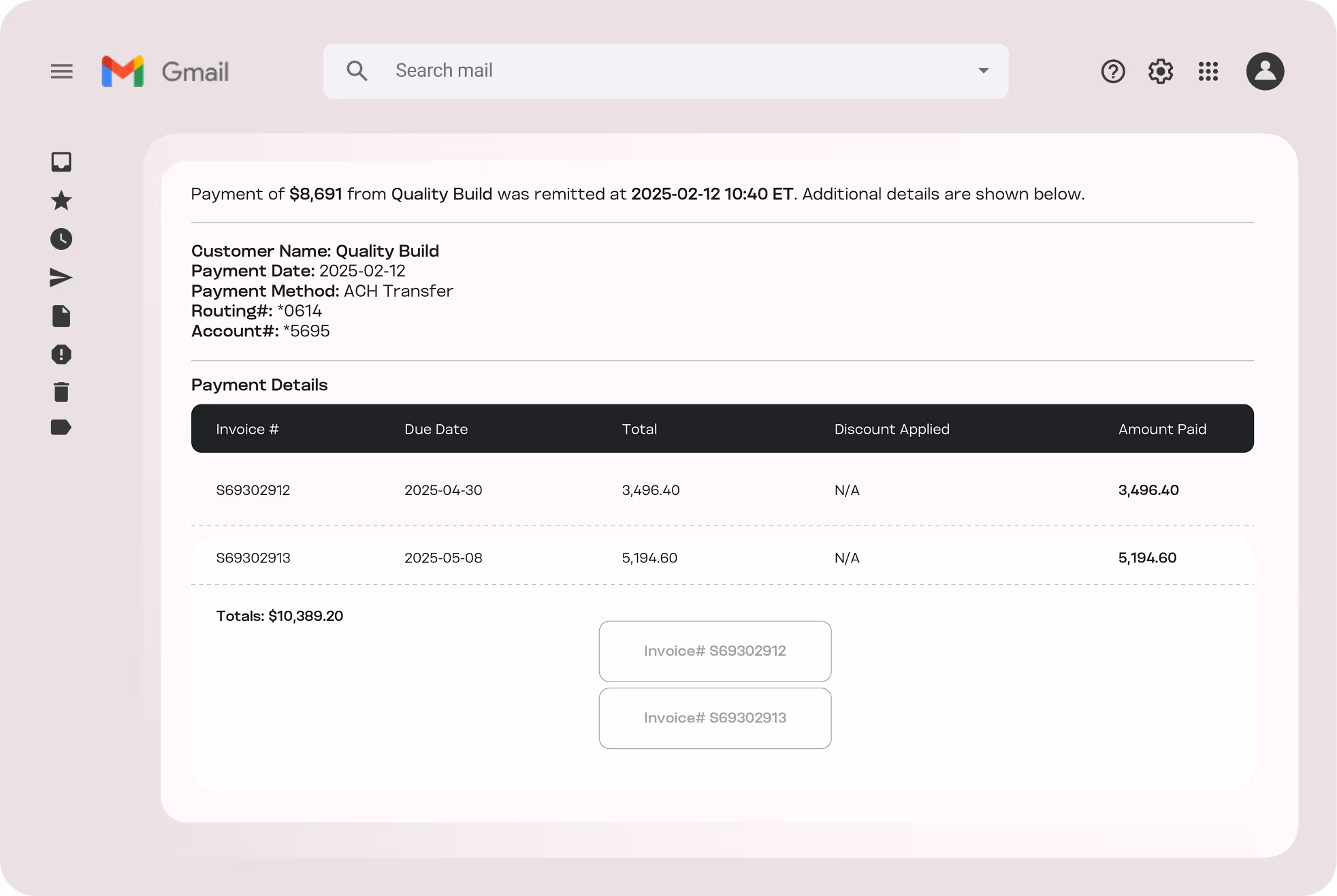Open Starred messages in the sidebar
Viewport: 1337px width, 896px height.
tap(61, 200)
